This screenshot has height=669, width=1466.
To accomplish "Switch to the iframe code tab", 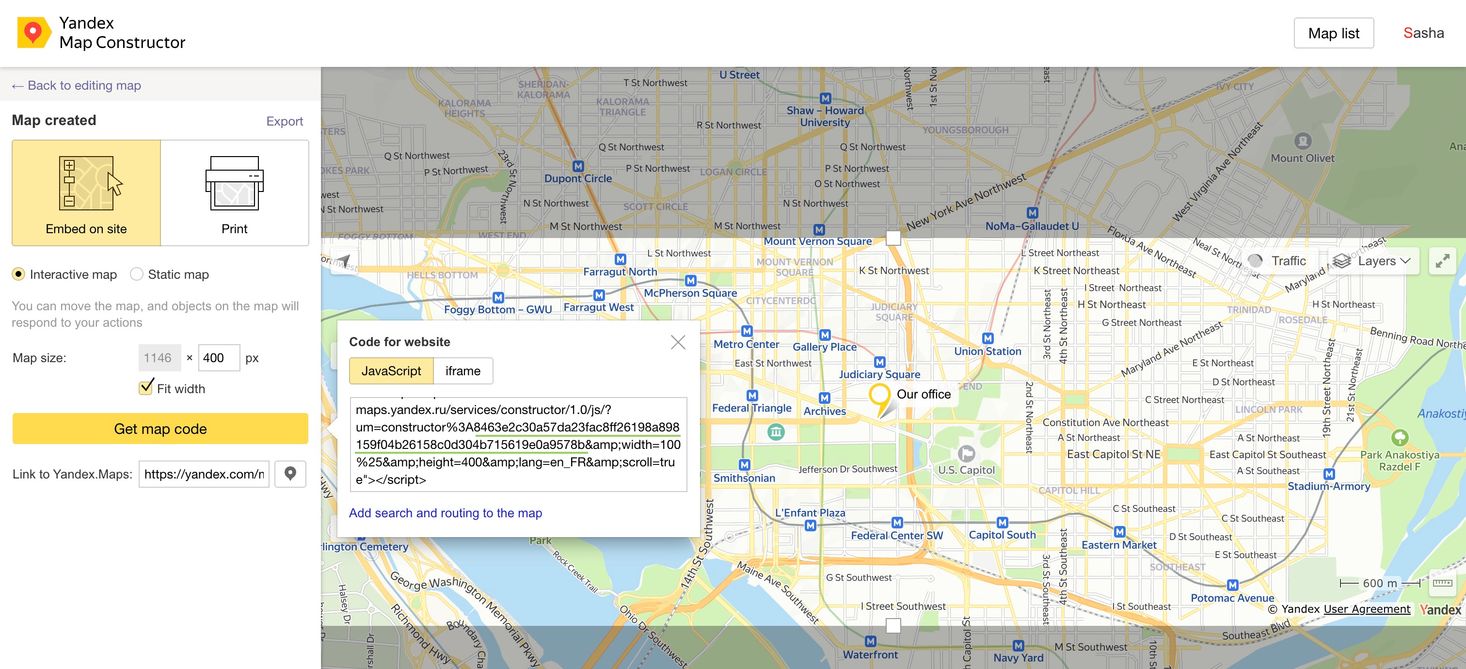I will 463,371.
